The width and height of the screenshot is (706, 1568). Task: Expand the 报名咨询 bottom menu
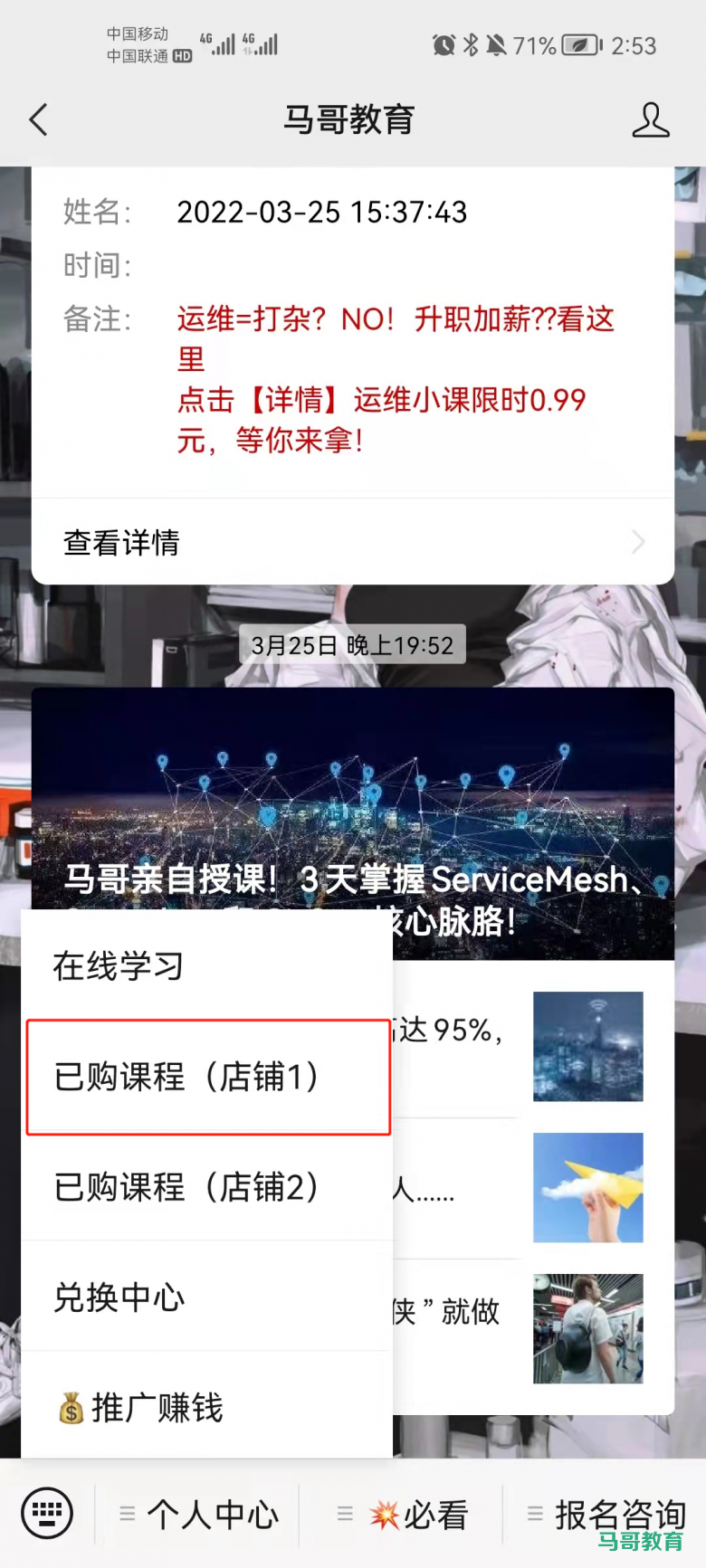606,1514
